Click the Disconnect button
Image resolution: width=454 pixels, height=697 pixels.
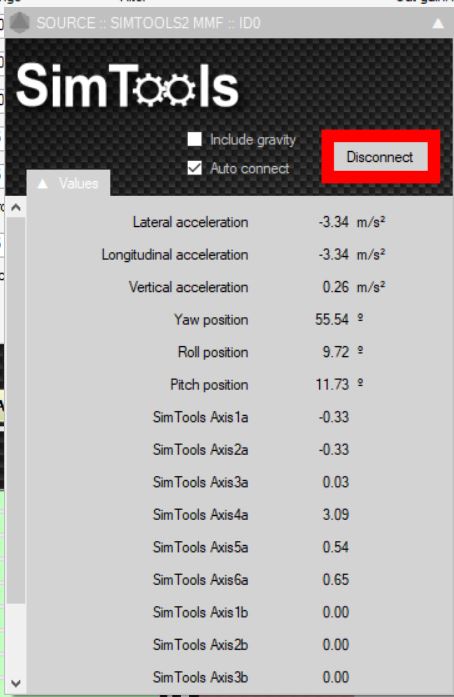[x=380, y=156]
